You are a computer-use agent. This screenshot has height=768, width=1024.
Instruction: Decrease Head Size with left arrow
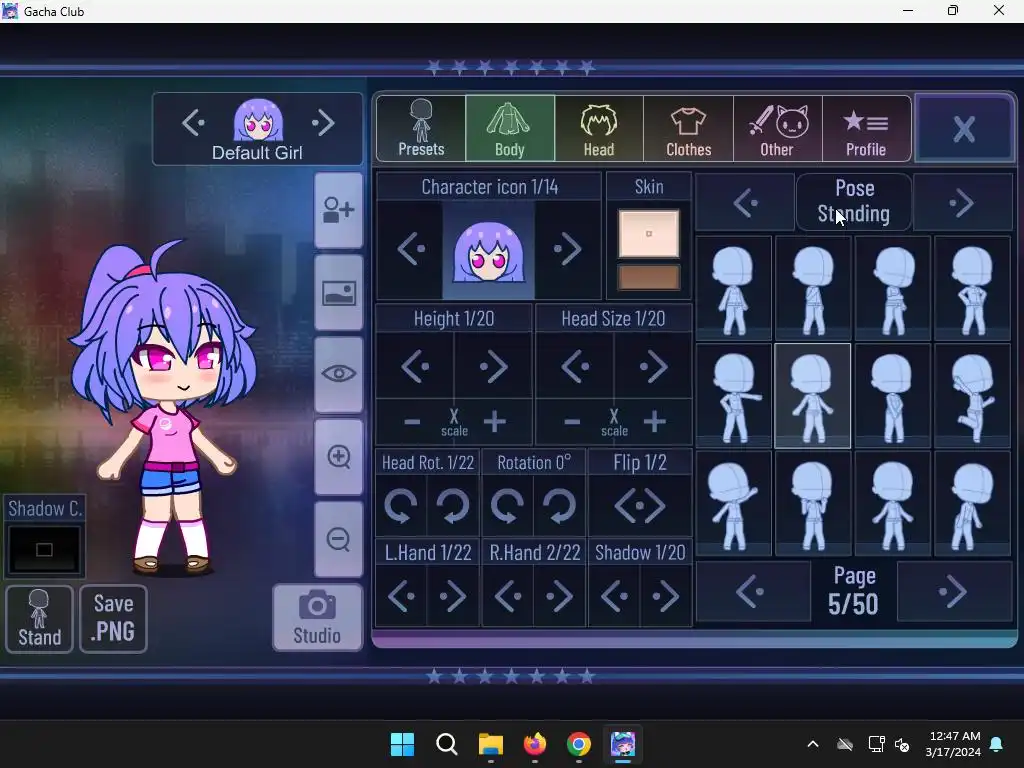pos(575,366)
